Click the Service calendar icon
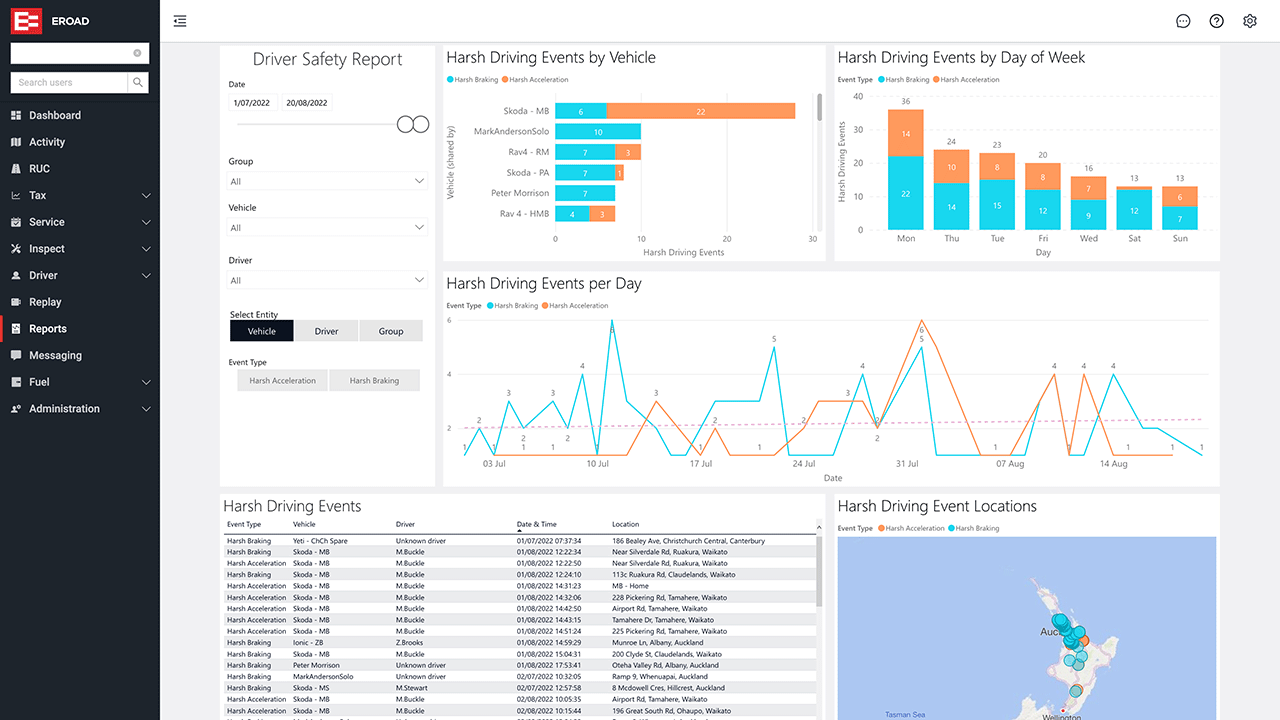Image resolution: width=1280 pixels, height=720 pixels. (16, 222)
